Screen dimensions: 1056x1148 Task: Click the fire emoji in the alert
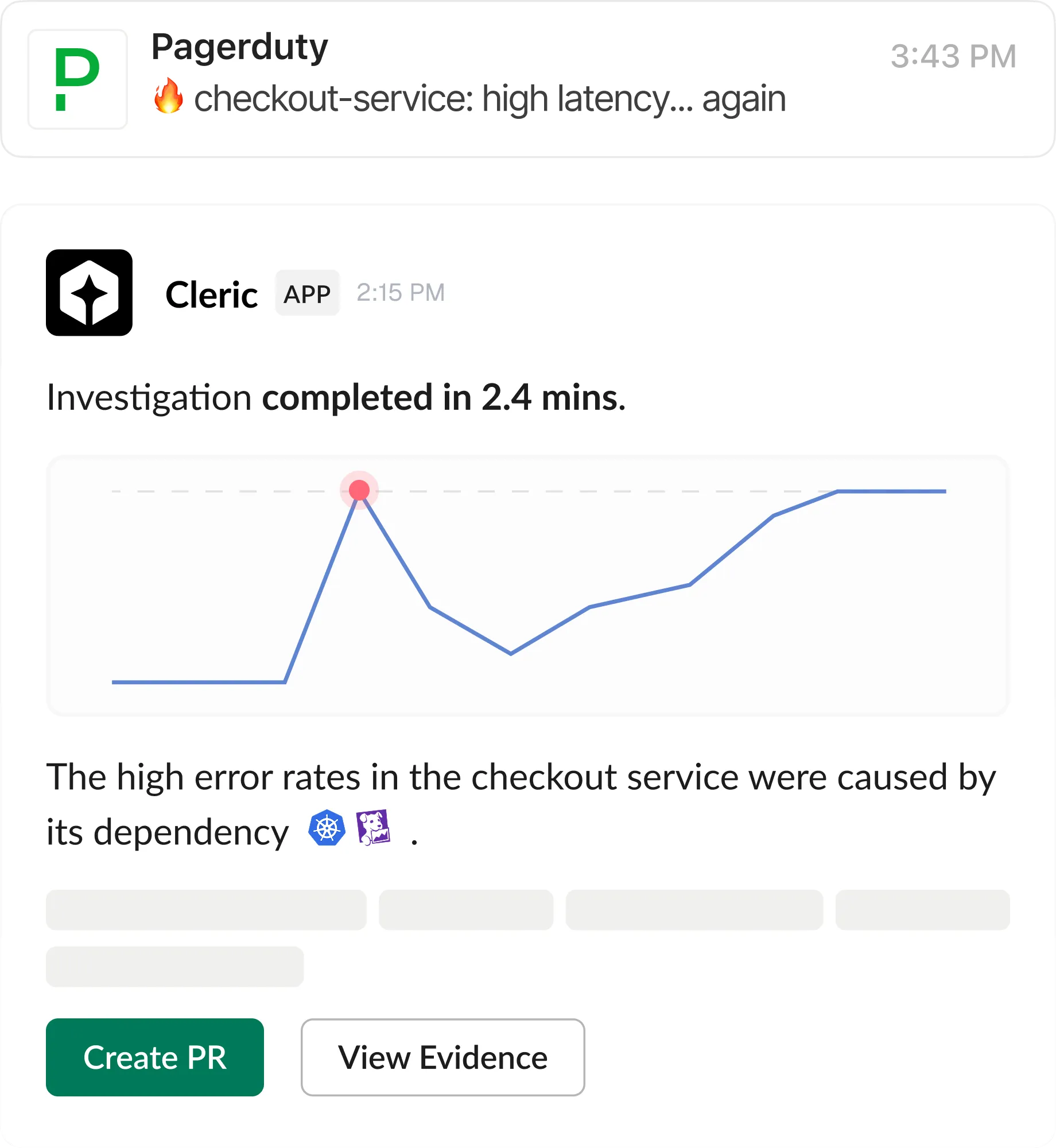tap(168, 96)
